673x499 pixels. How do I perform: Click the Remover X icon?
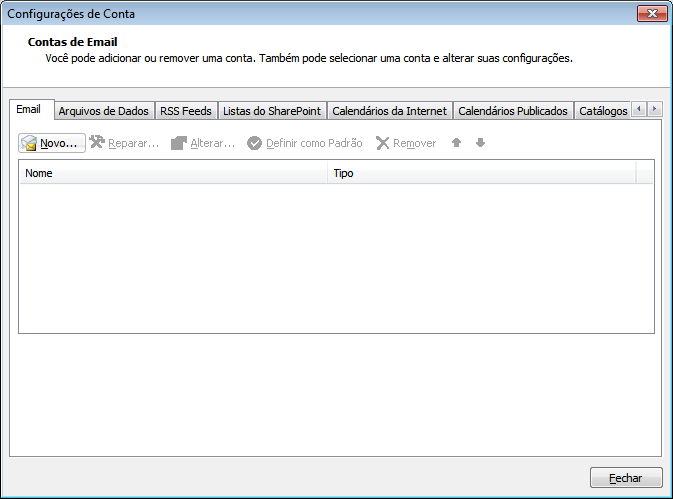[382, 143]
